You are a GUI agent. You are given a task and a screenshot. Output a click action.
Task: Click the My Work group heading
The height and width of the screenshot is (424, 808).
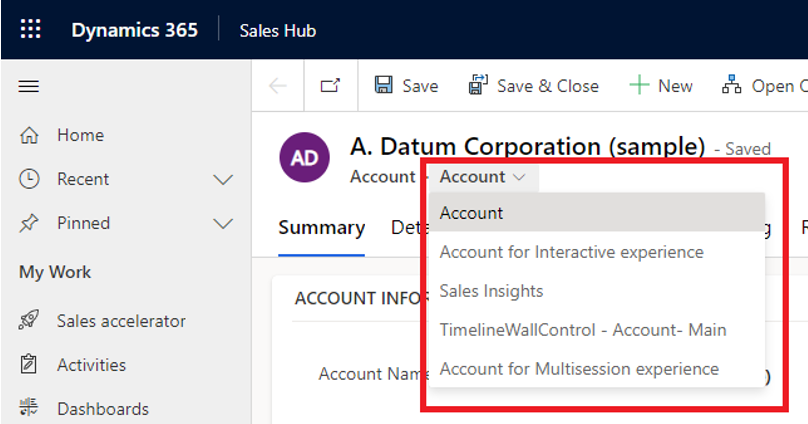55,272
